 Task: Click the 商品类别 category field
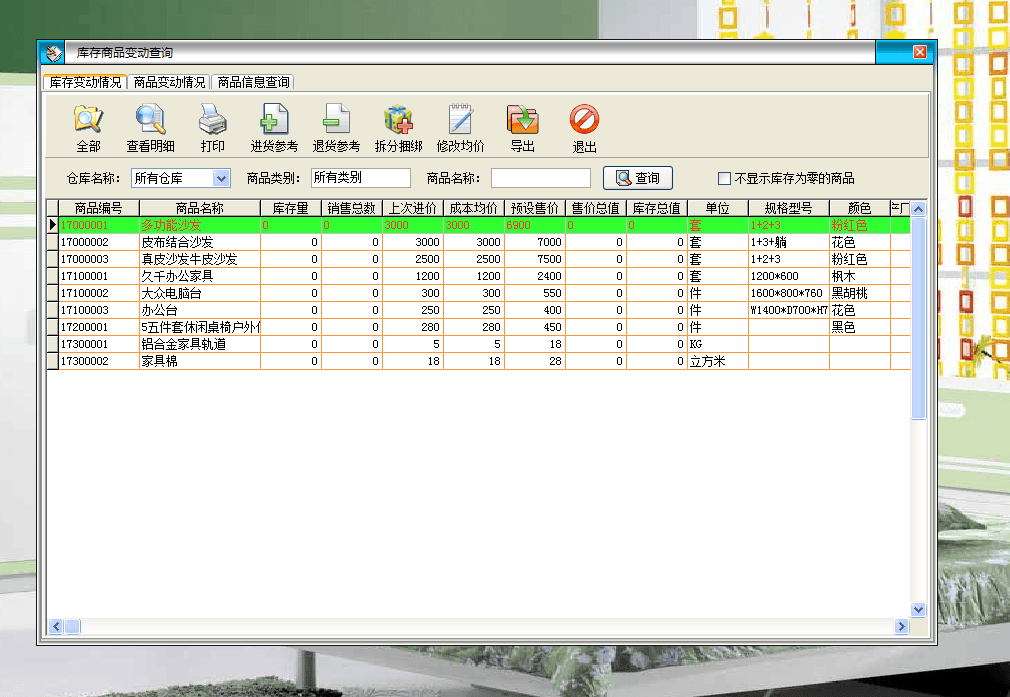(x=360, y=178)
